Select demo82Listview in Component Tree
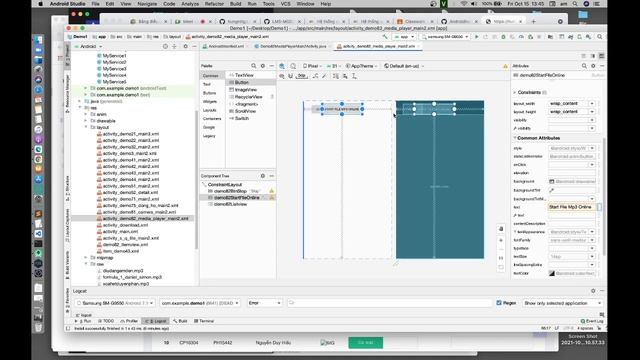The height and width of the screenshot is (360, 640). [230, 204]
